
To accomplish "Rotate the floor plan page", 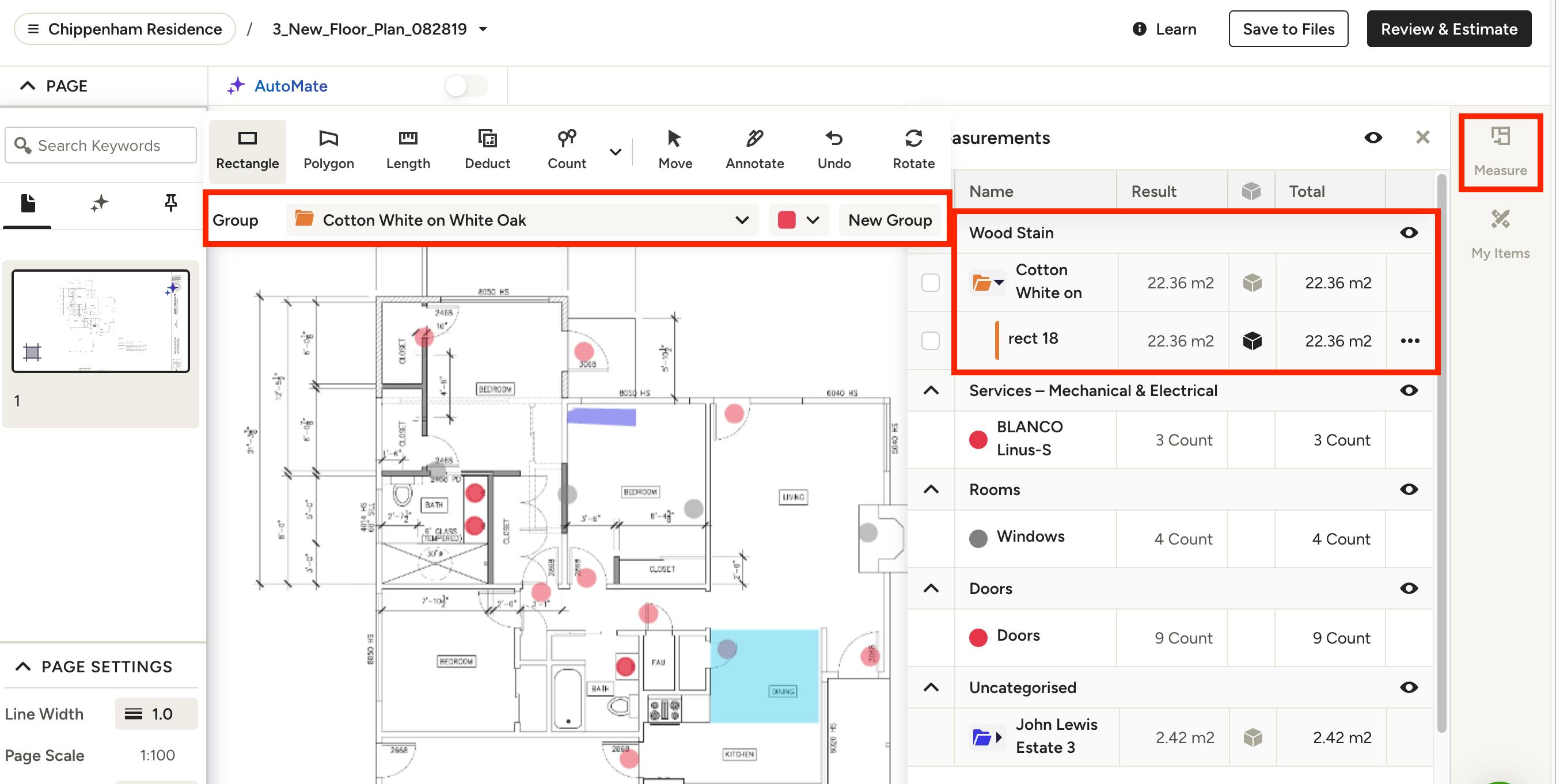I will click(x=913, y=150).
